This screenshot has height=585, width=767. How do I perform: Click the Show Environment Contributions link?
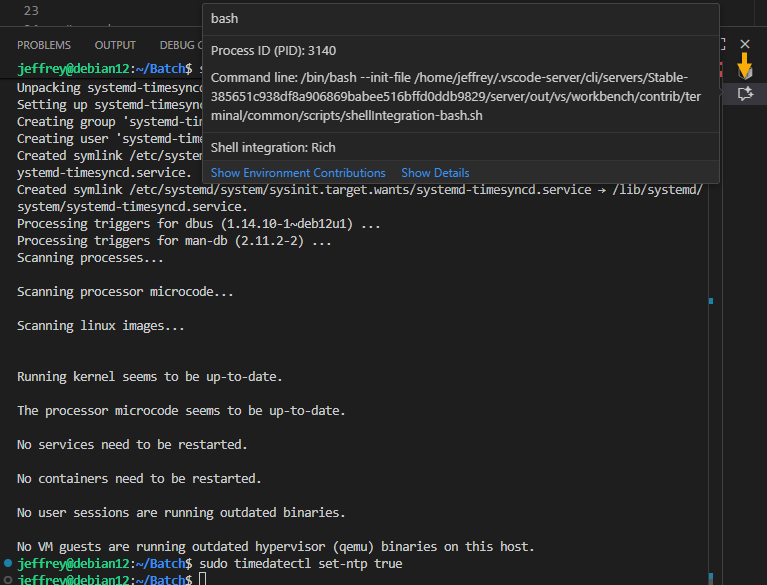pyautogui.click(x=298, y=173)
